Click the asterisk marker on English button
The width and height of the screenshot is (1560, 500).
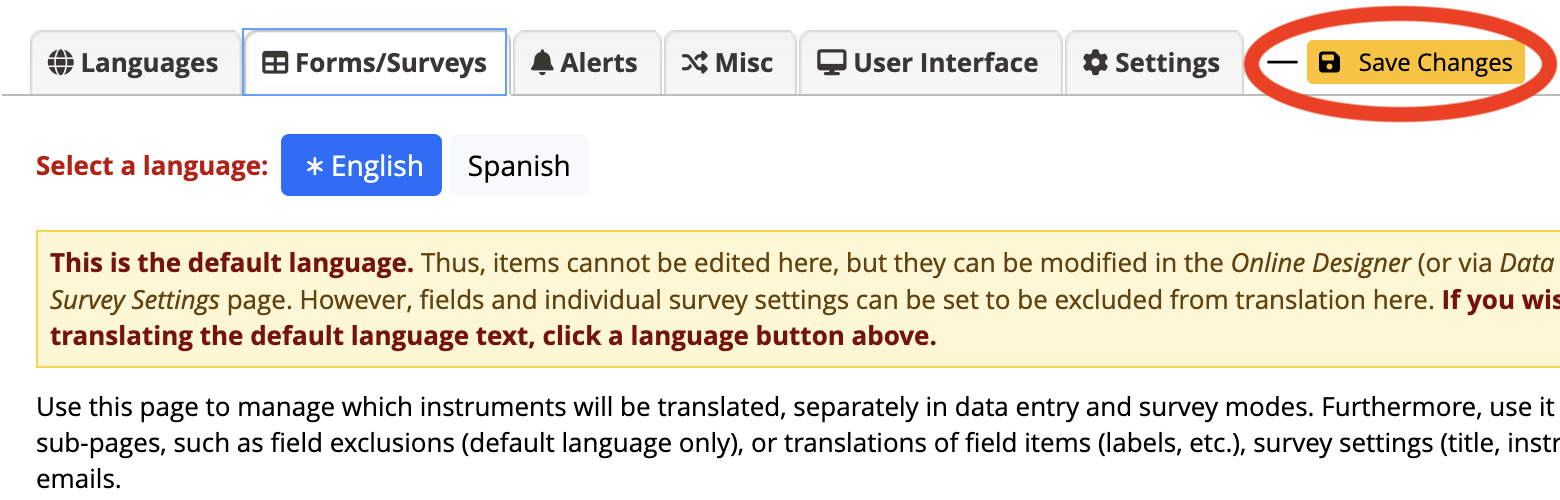pyautogui.click(x=314, y=167)
